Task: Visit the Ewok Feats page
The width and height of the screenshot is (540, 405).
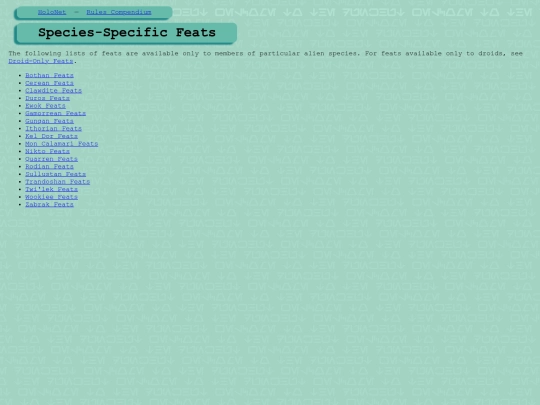Action: [x=45, y=106]
